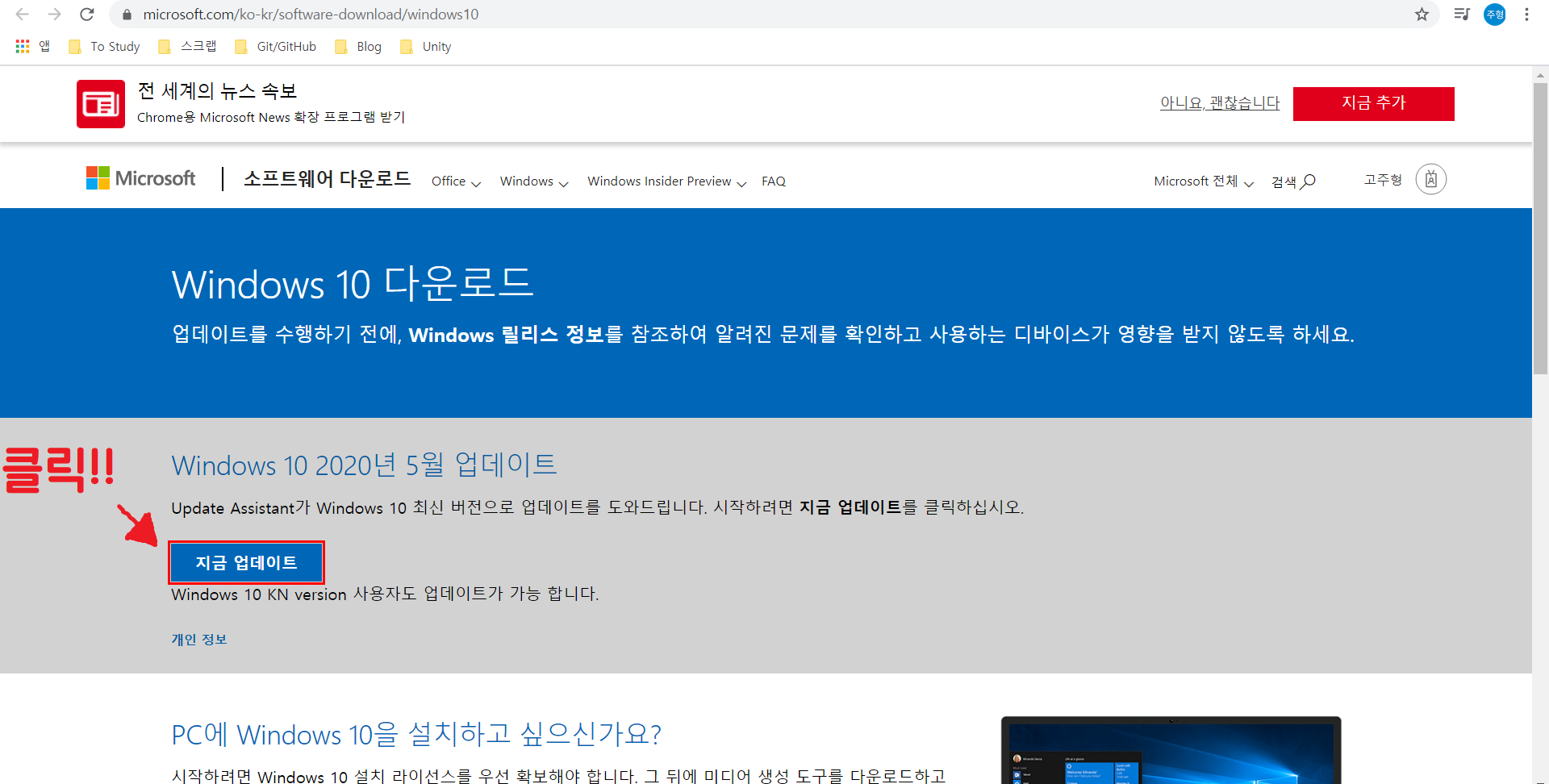1549x784 pixels.
Task: Click the vertical scrollbar thumb
Action: pos(1540,228)
